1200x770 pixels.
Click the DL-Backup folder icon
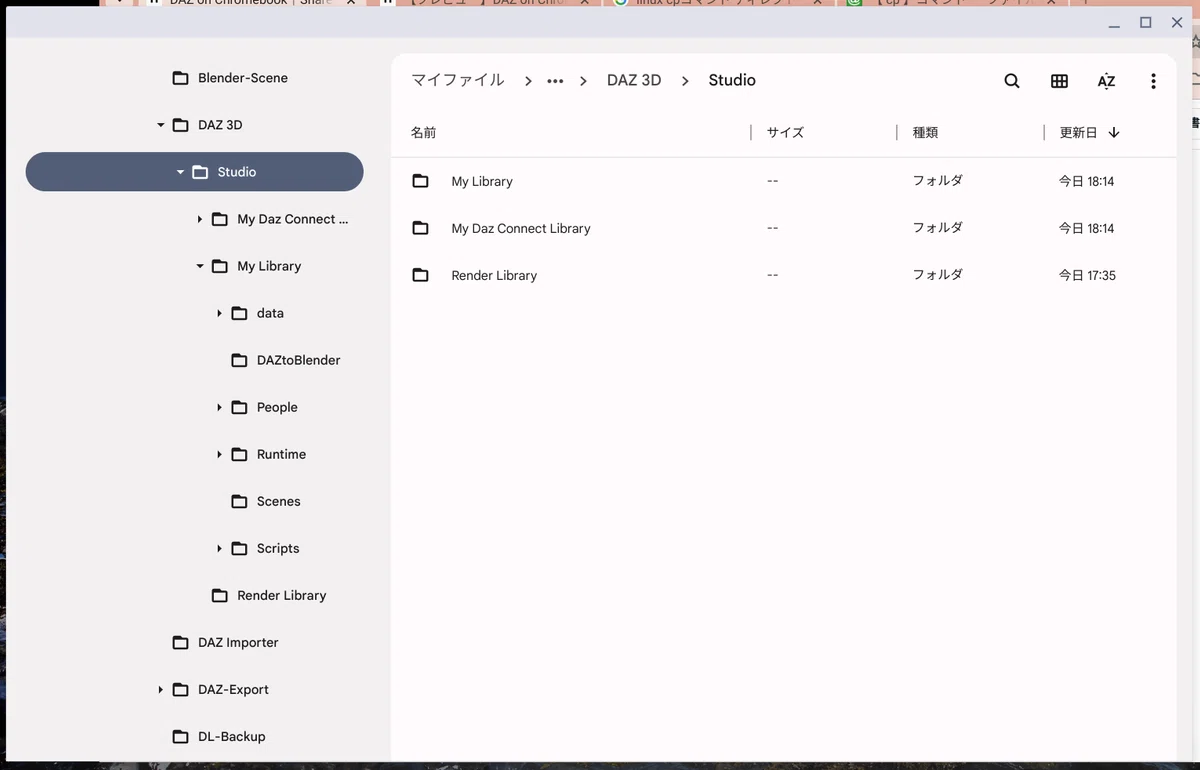click(180, 736)
